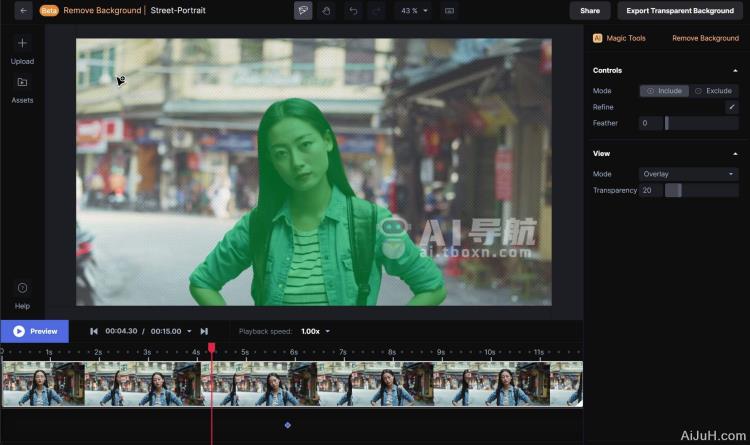Click the fit-to-screen icon beside zoom
The width and height of the screenshot is (750, 445).
[x=449, y=11]
